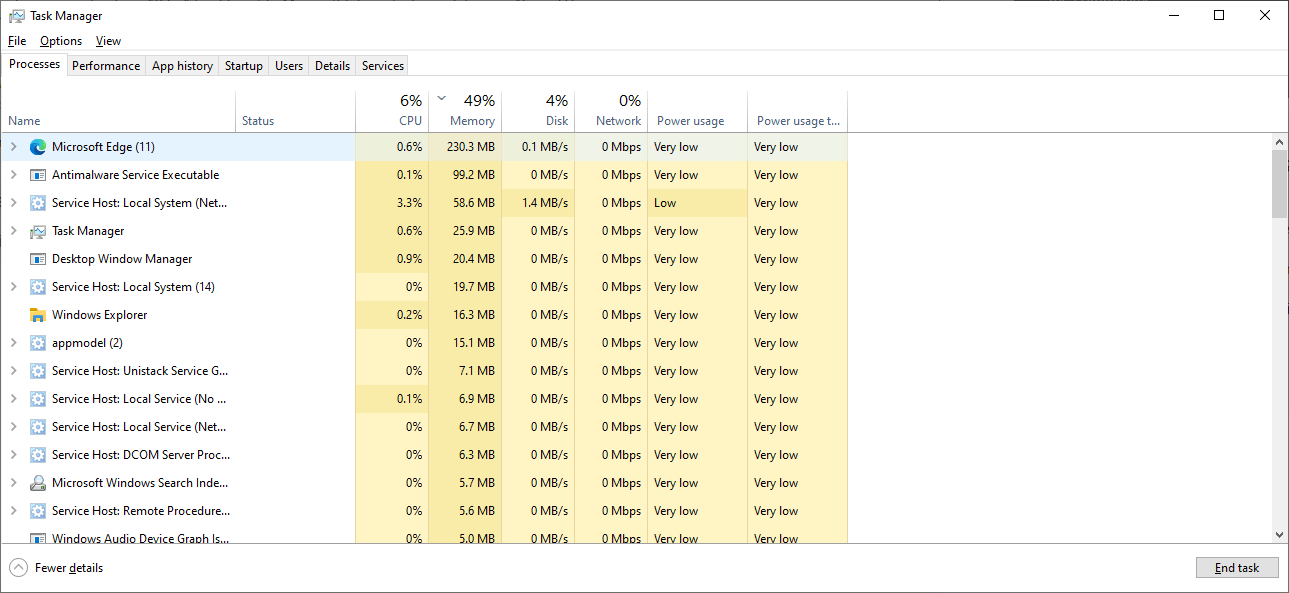Expand the Microsoft Edge process group

tap(13, 147)
